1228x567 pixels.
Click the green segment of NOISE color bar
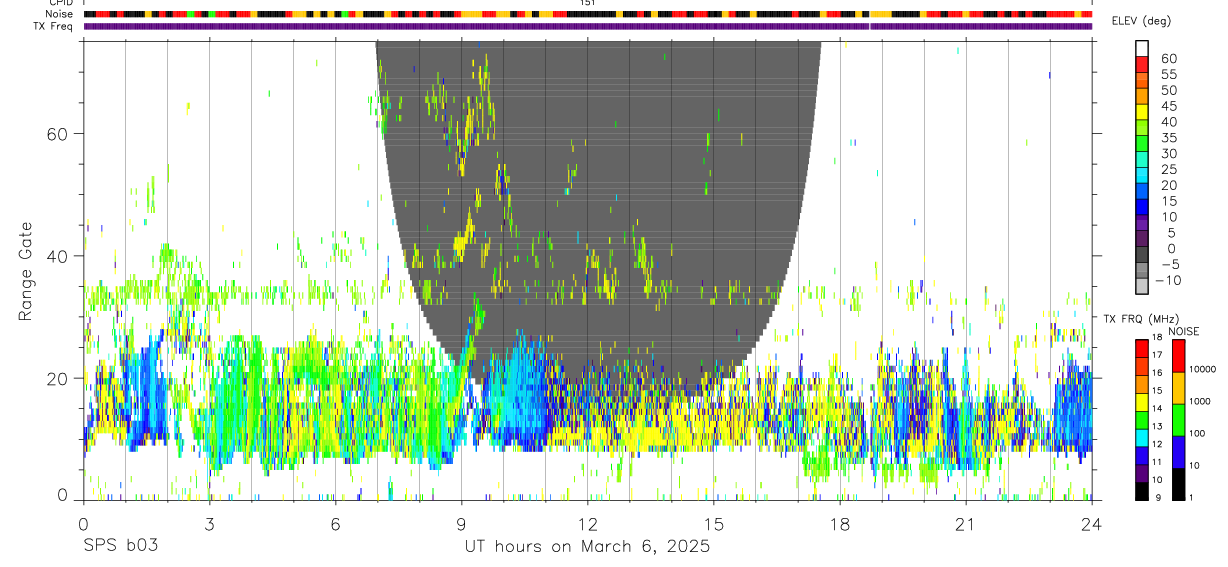click(x=1177, y=420)
